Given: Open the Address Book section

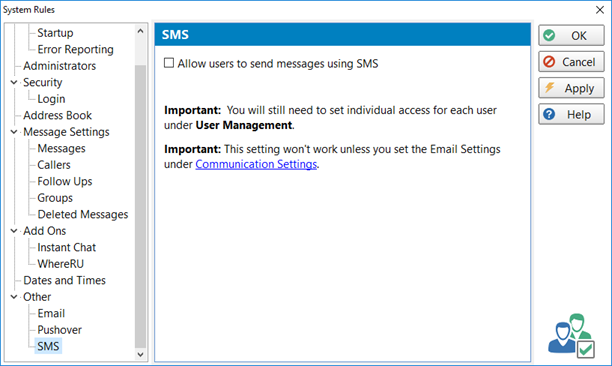Looking at the screenshot, I should click(x=57, y=115).
